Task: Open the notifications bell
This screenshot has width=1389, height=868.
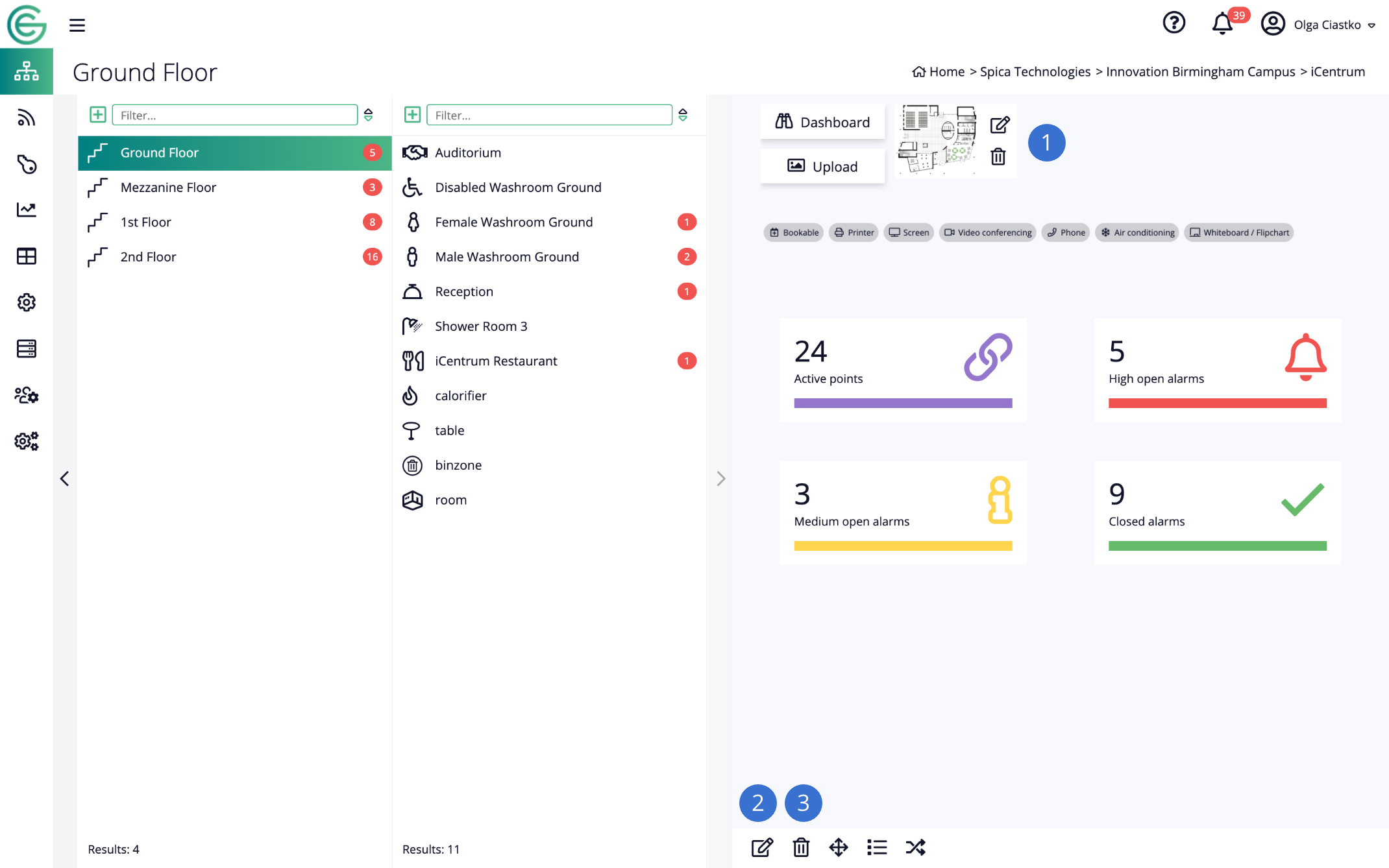Action: tap(1222, 24)
